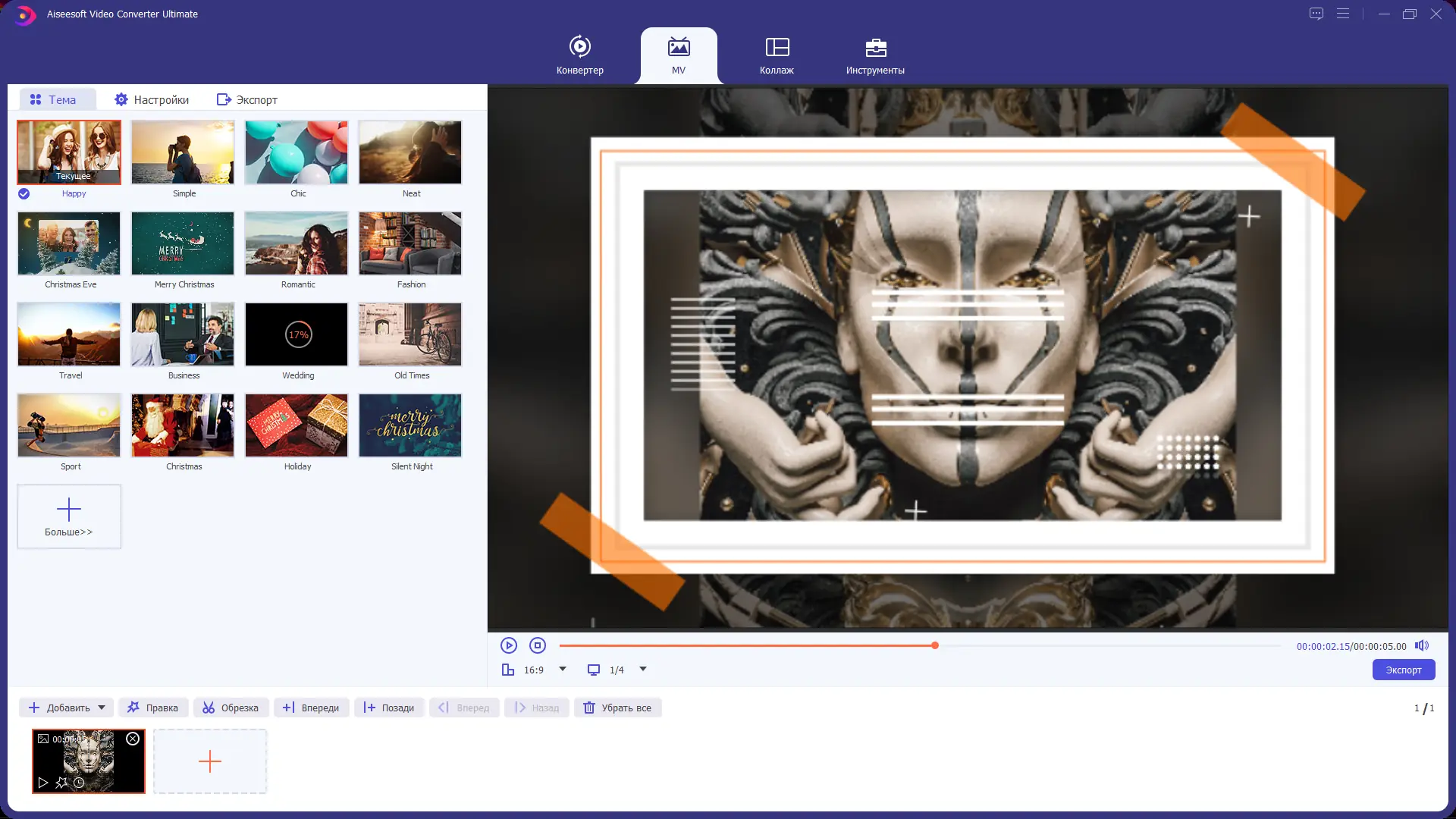Remove the clip from the timeline
Screen dimensions: 1456x819
tap(133, 739)
